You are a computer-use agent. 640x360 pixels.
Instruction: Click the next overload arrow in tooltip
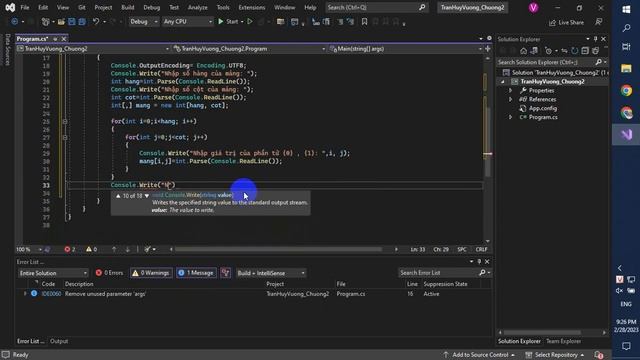[147, 196]
